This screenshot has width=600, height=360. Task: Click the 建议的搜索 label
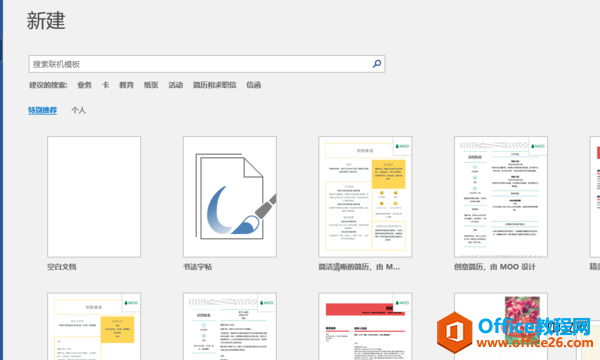pyautogui.click(x=48, y=85)
